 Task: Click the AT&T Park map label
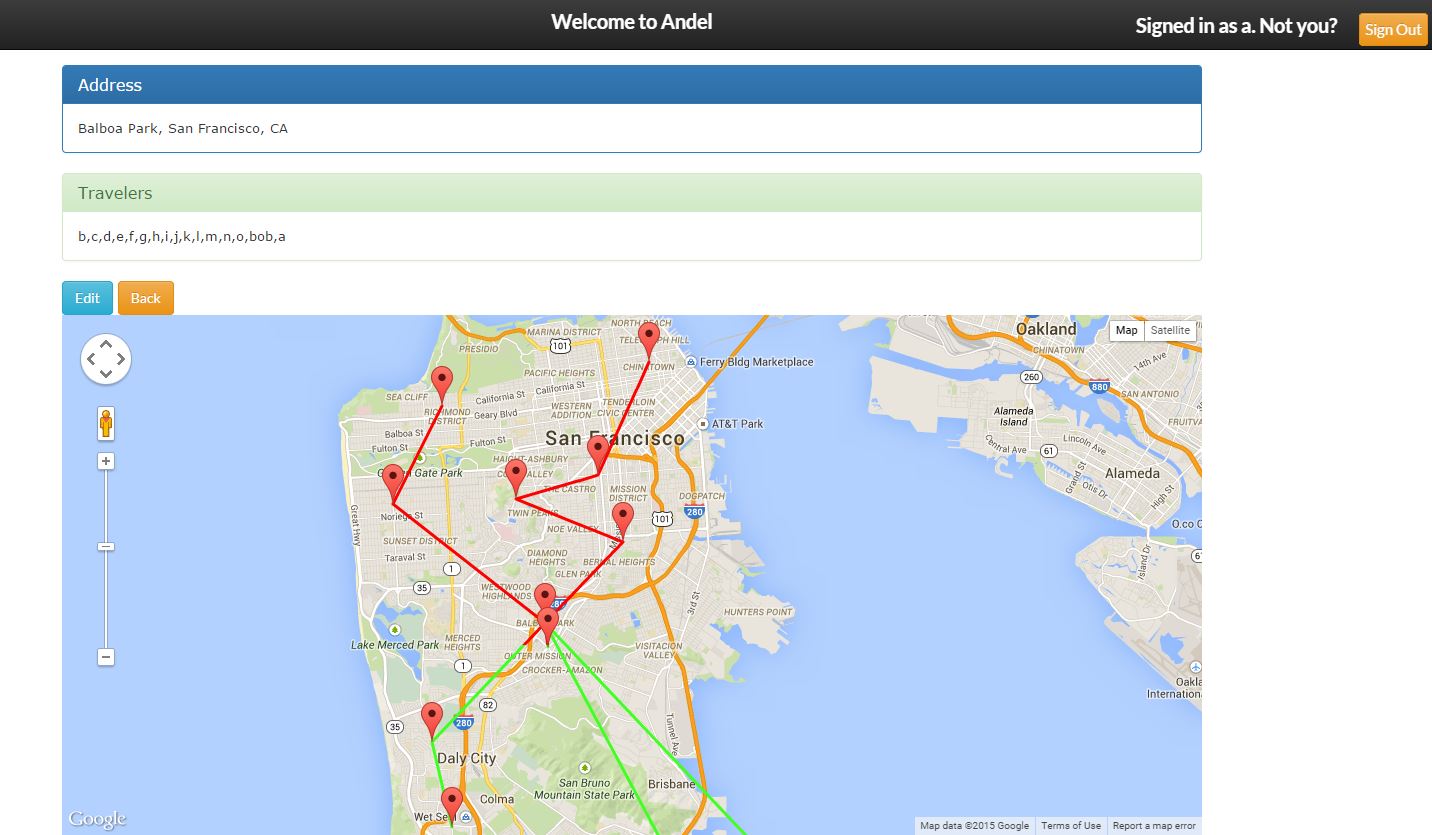[737, 424]
